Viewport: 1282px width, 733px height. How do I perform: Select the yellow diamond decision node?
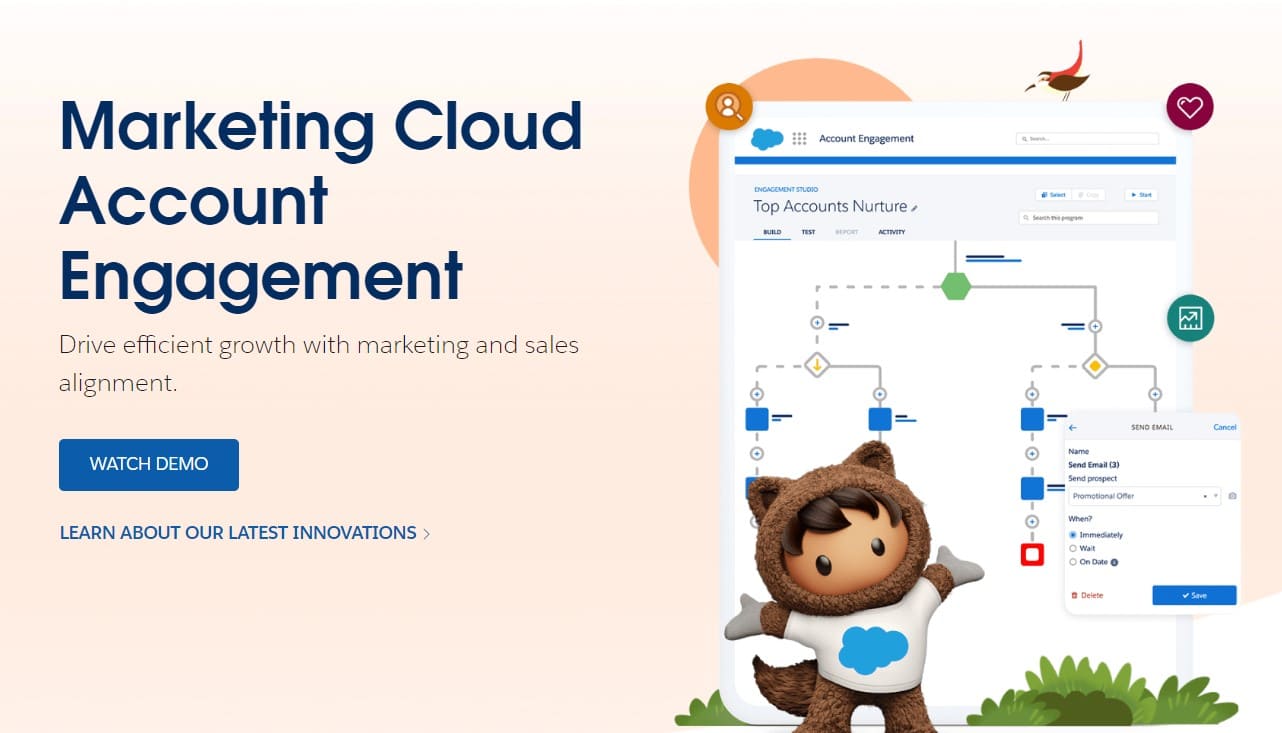[1093, 366]
